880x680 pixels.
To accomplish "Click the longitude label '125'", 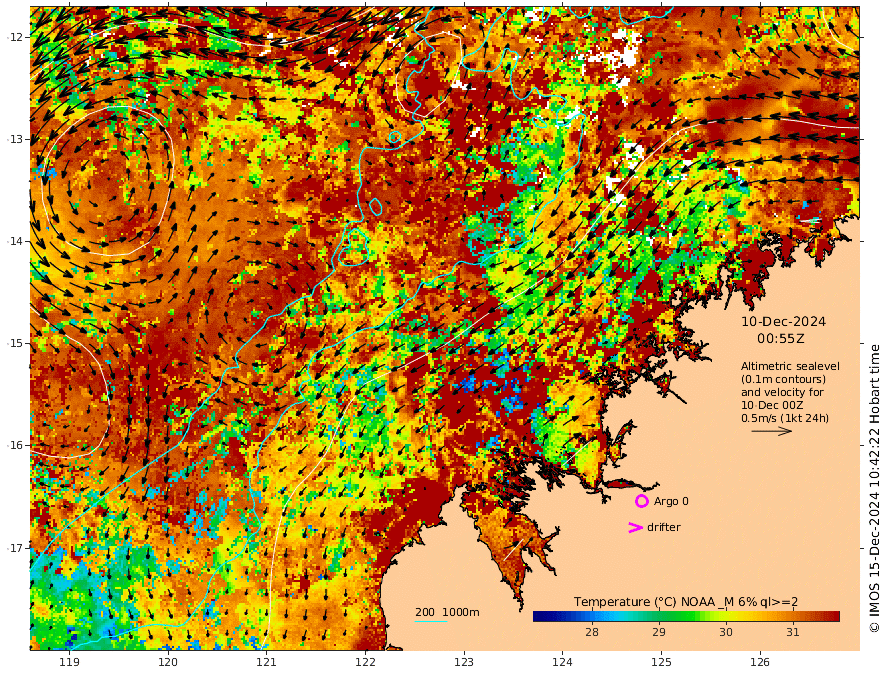I will coord(661,663).
